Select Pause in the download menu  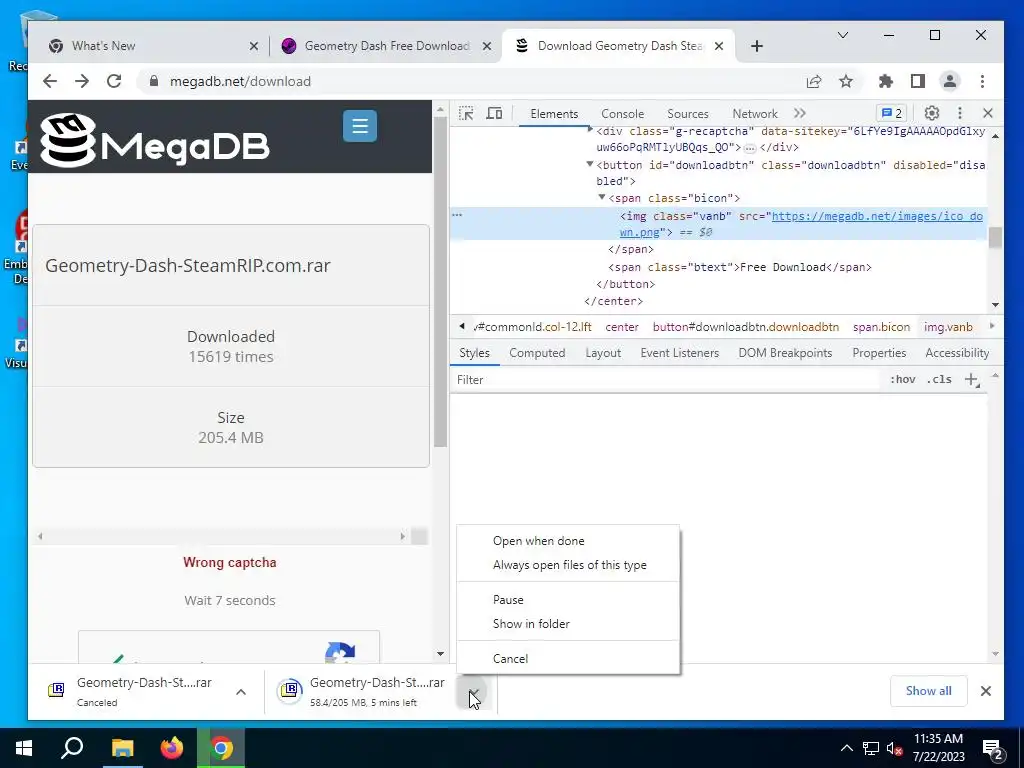pos(568,600)
